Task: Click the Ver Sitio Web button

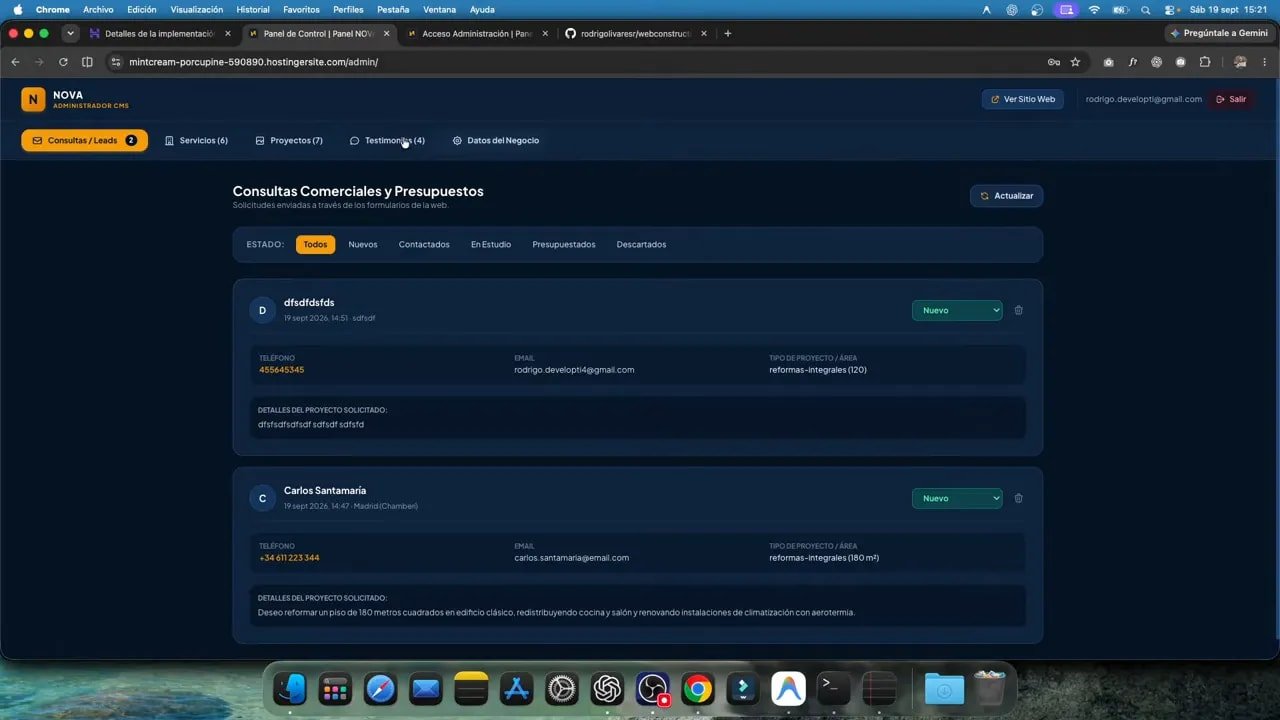Action: tap(1022, 99)
